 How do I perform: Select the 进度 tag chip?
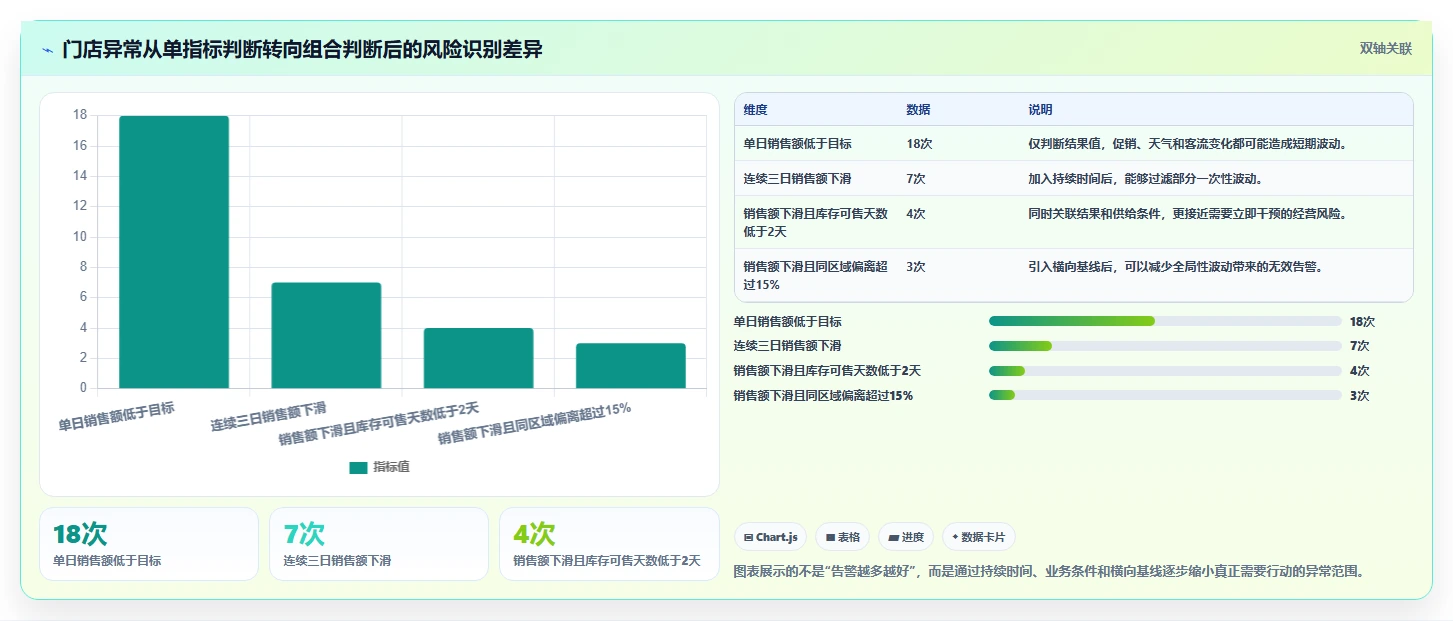click(906, 537)
